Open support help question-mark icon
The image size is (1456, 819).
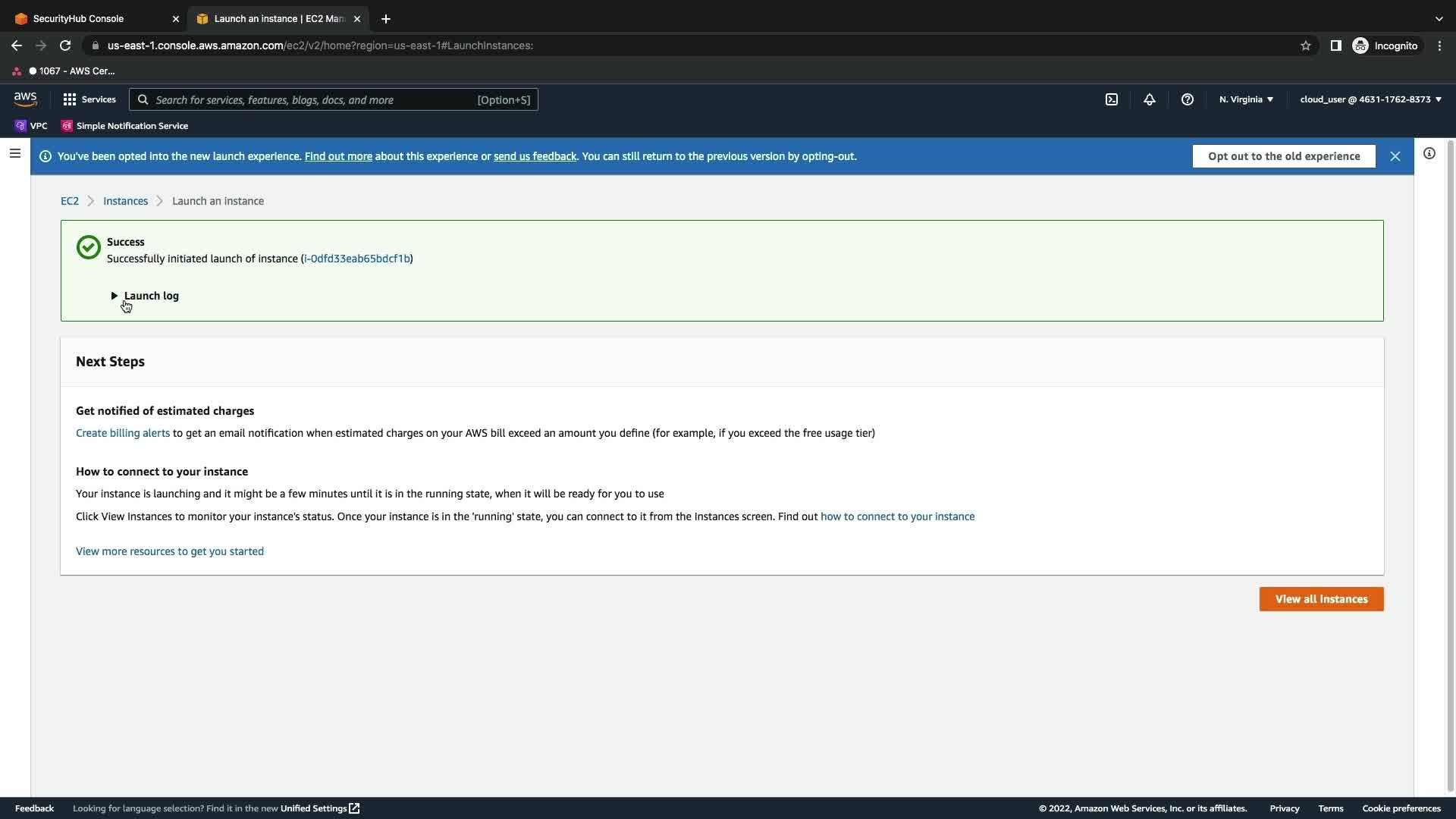(1188, 99)
